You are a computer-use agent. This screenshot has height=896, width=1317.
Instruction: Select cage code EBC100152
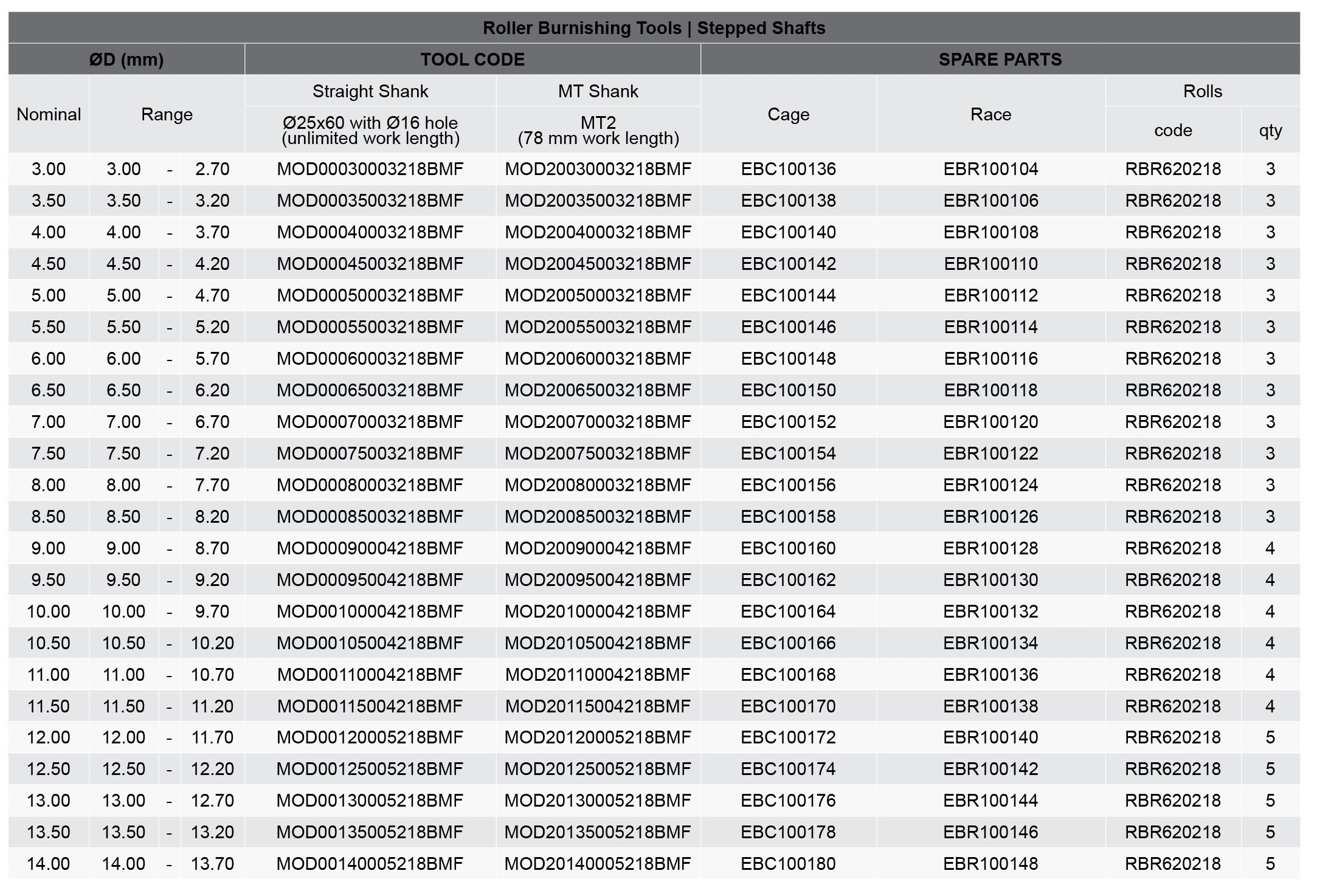pyautogui.click(x=789, y=422)
